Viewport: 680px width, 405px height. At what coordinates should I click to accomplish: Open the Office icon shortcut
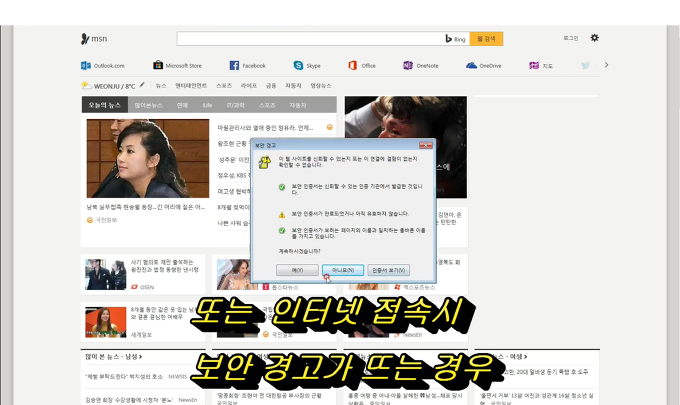coord(353,65)
